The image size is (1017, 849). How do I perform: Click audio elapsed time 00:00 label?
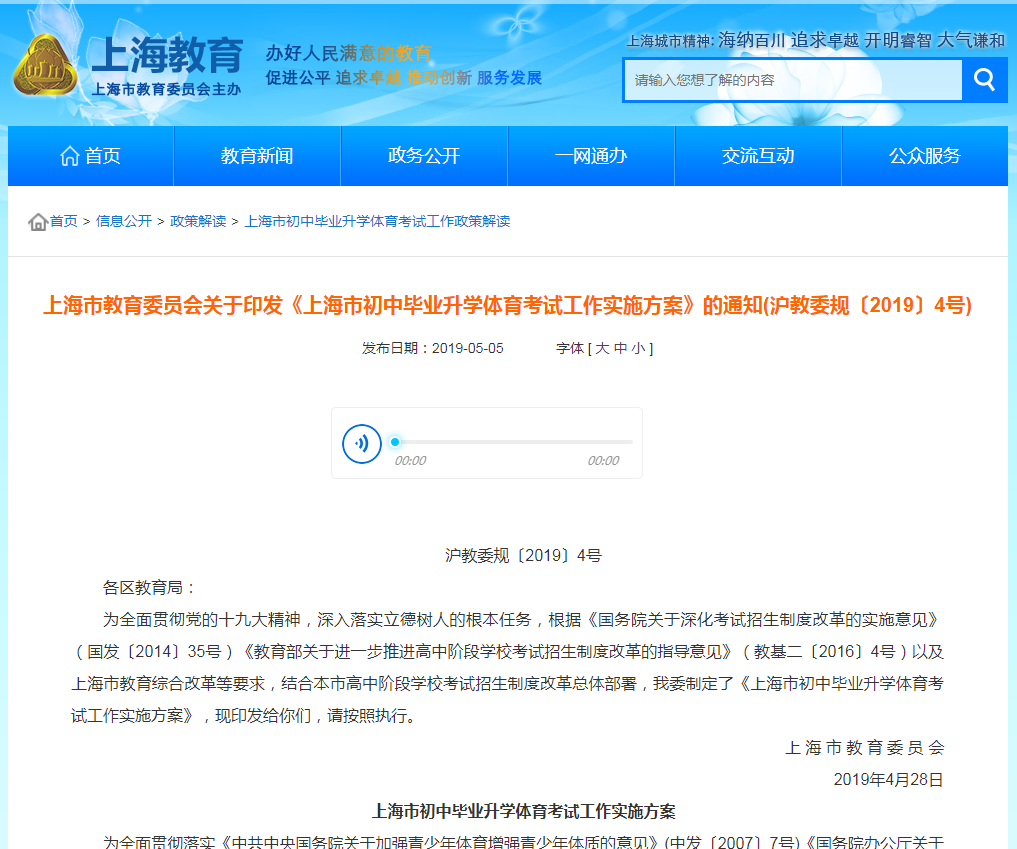pyautogui.click(x=411, y=460)
